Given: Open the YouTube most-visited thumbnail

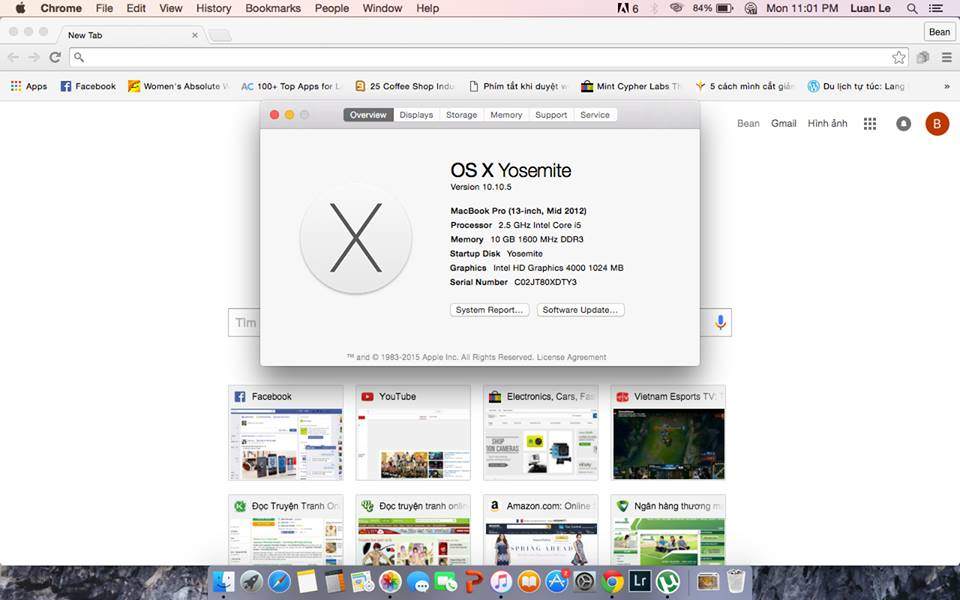Looking at the screenshot, I should tap(412, 433).
